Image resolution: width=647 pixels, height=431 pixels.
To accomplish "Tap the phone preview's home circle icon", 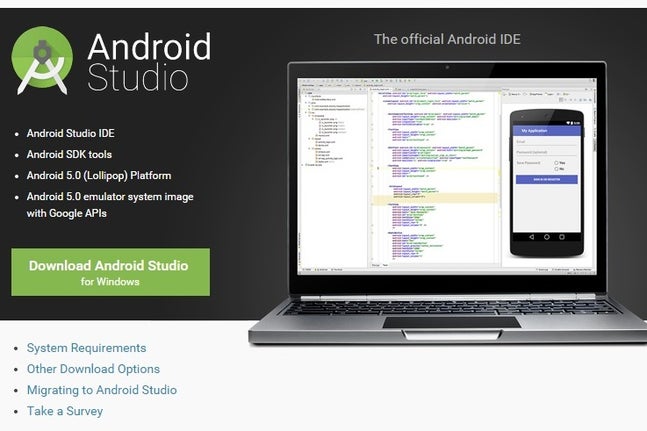I will point(547,237).
